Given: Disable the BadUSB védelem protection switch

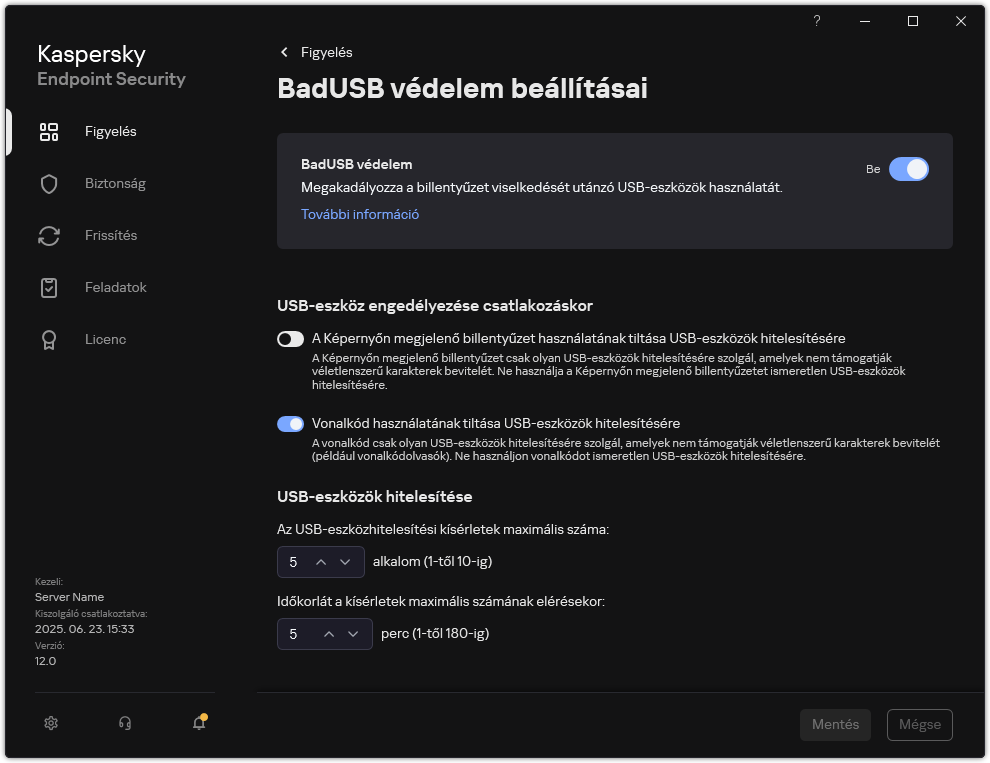Looking at the screenshot, I should point(909,169).
